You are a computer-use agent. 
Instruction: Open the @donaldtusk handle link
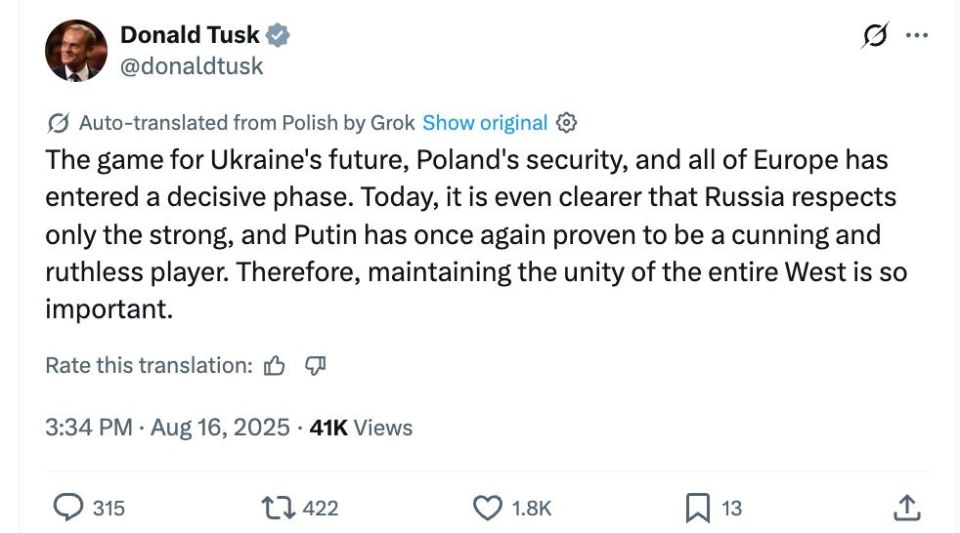[x=192, y=65]
